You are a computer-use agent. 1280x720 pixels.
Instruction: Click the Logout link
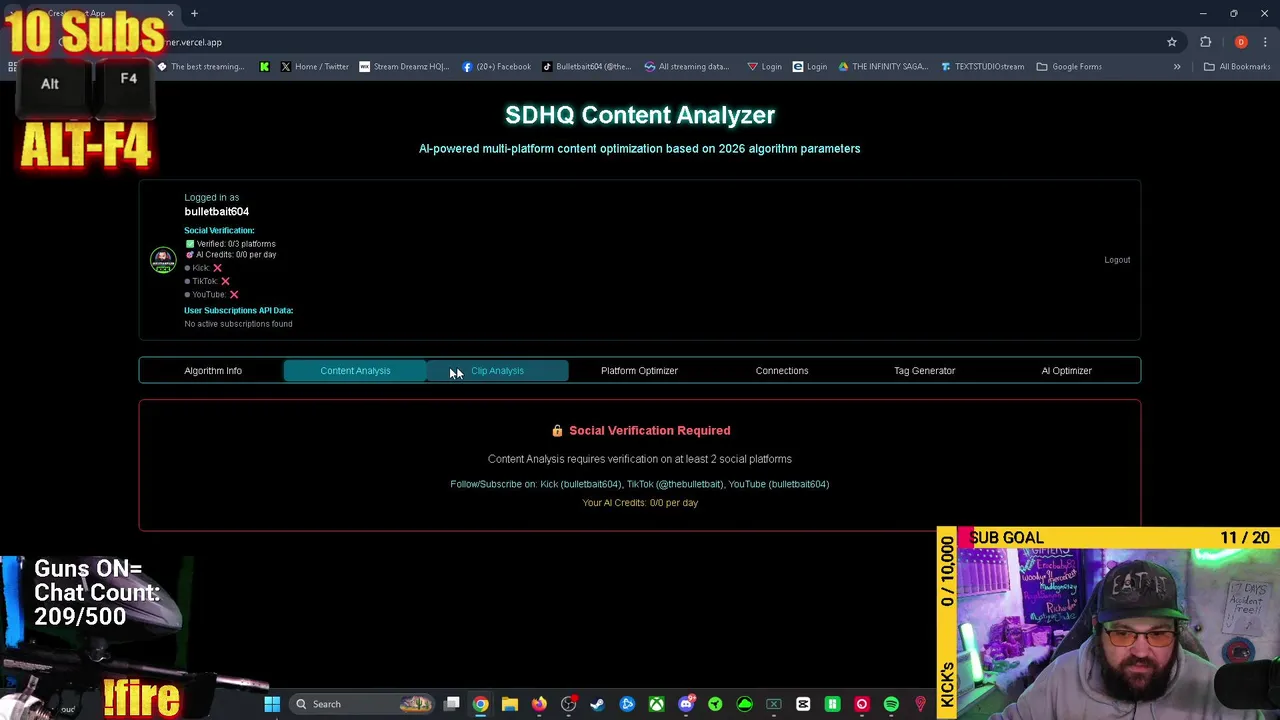click(x=1117, y=260)
